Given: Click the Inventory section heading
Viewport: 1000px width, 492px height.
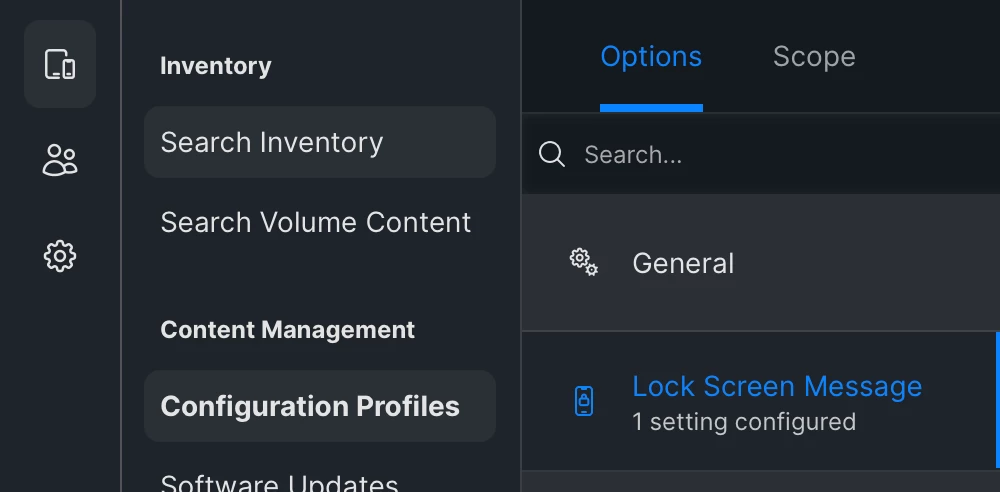Looking at the screenshot, I should [216, 66].
